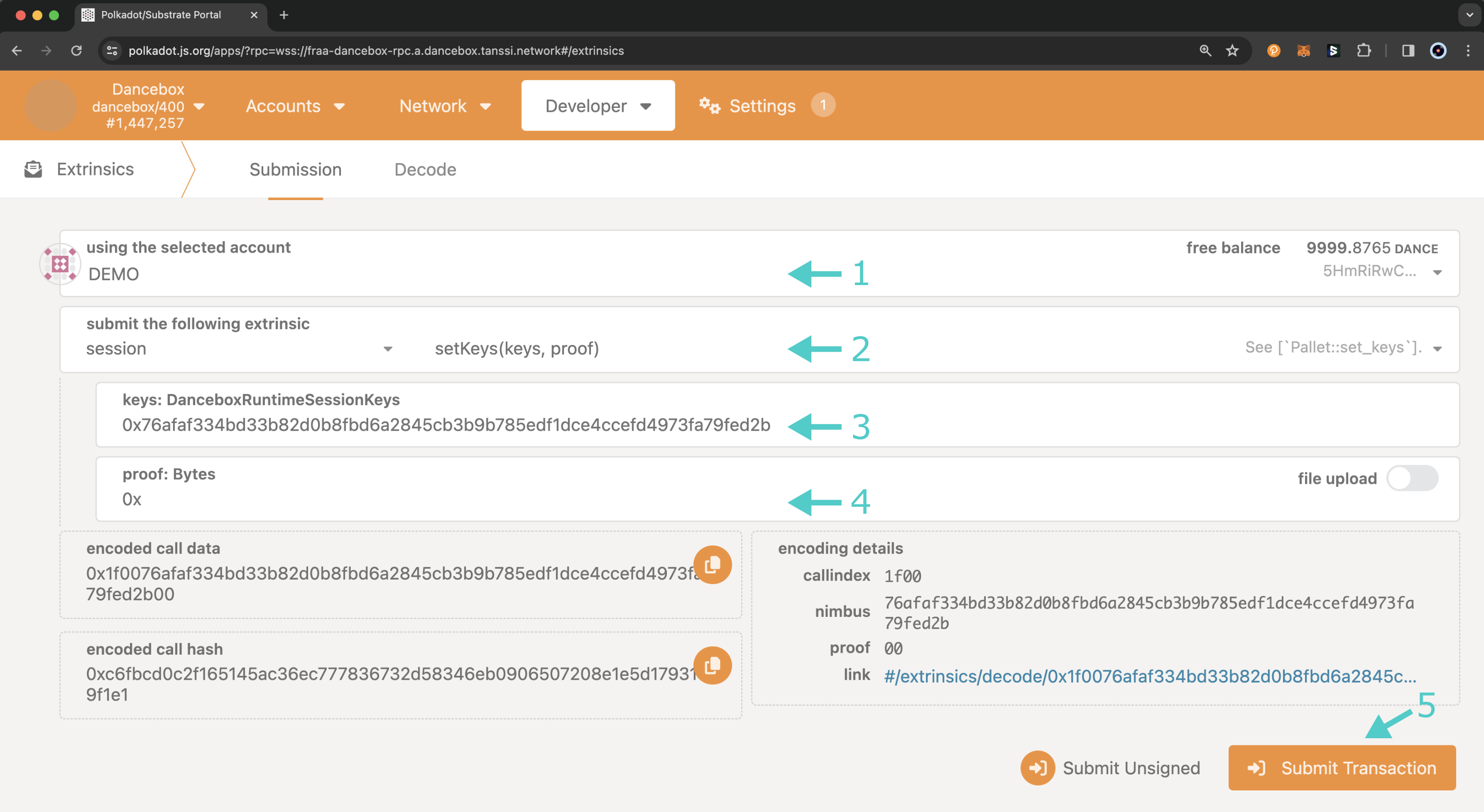Open a new browser tab
Image resolution: width=1484 pixels, height=812 pixels.
pos(283,15)
